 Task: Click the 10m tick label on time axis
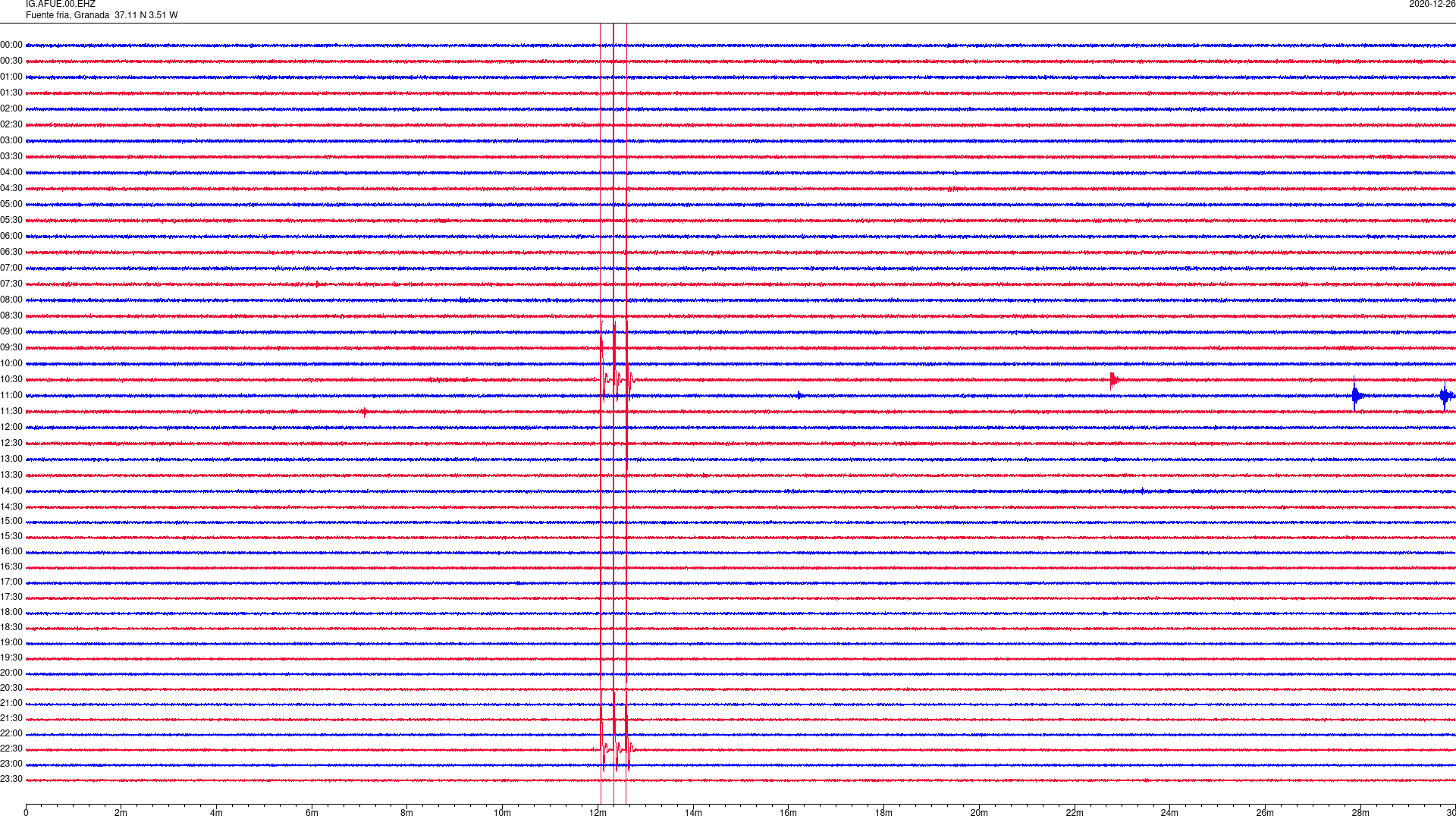[502, 813]
